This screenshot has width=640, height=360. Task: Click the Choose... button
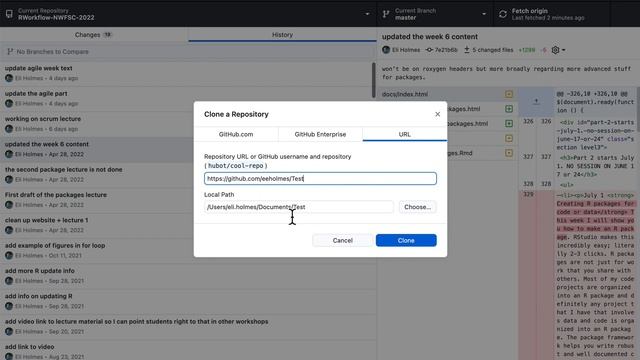(417, 207)
